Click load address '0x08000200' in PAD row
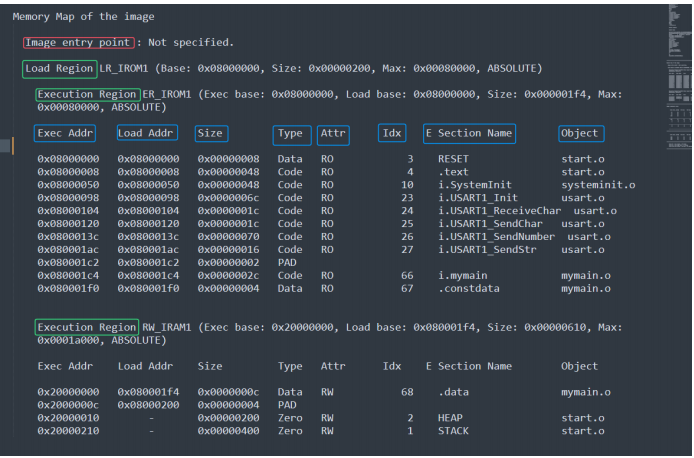The image size is (694, 458). click(148, 405)
